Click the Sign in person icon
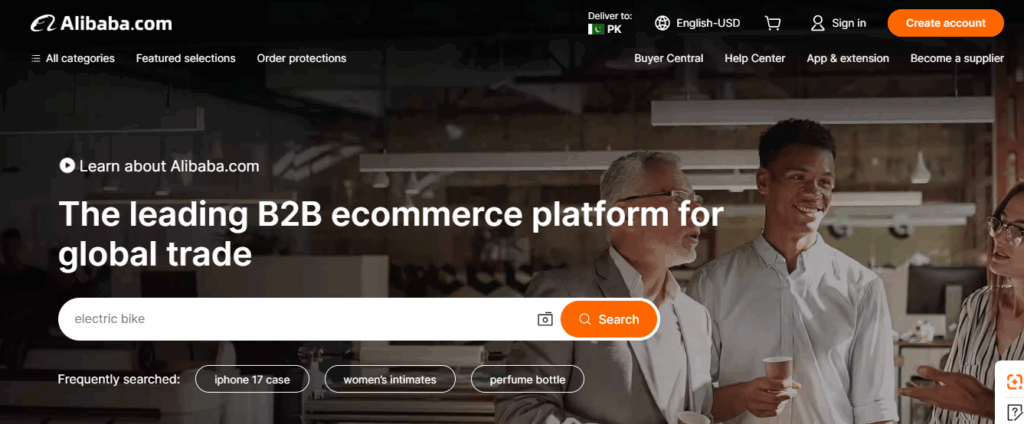Viewport: 1024px width, 424px height. point(818,23)
